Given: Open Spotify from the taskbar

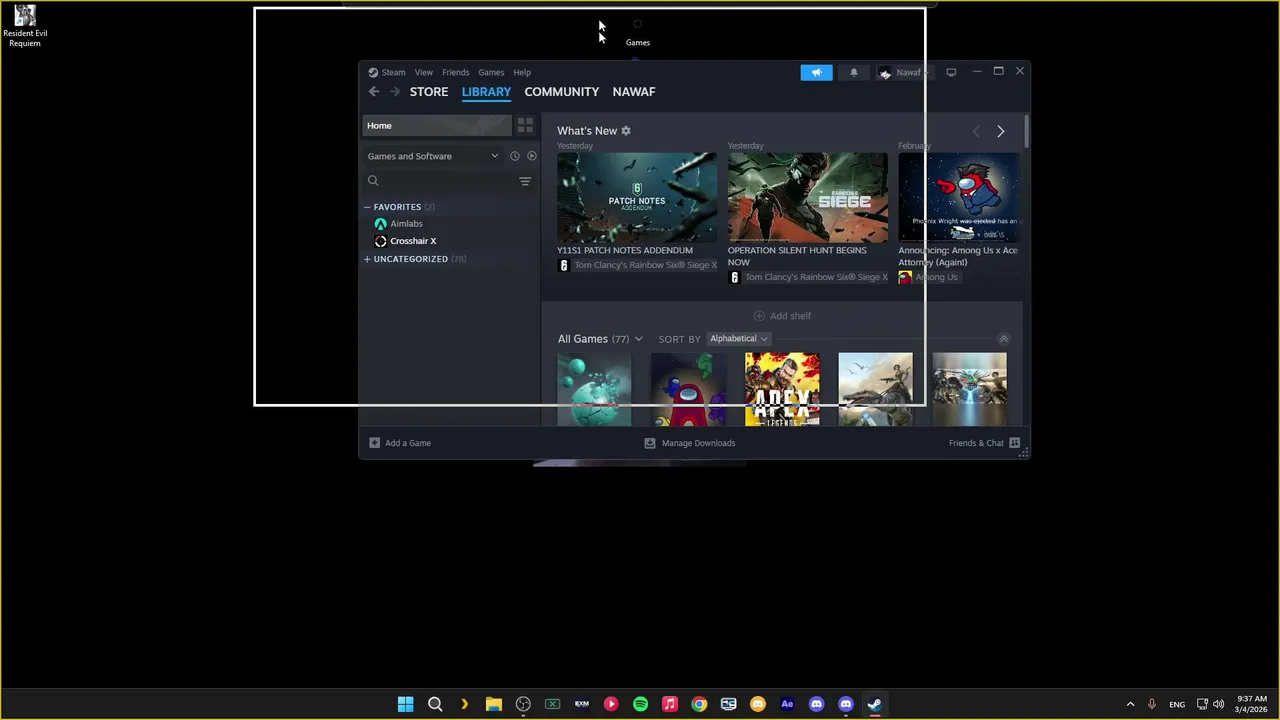Looking at the screenshot, I should point(640,704).
